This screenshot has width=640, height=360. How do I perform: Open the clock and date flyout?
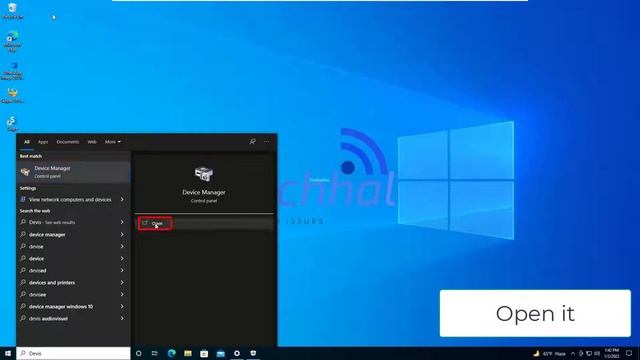pos(611,353)
